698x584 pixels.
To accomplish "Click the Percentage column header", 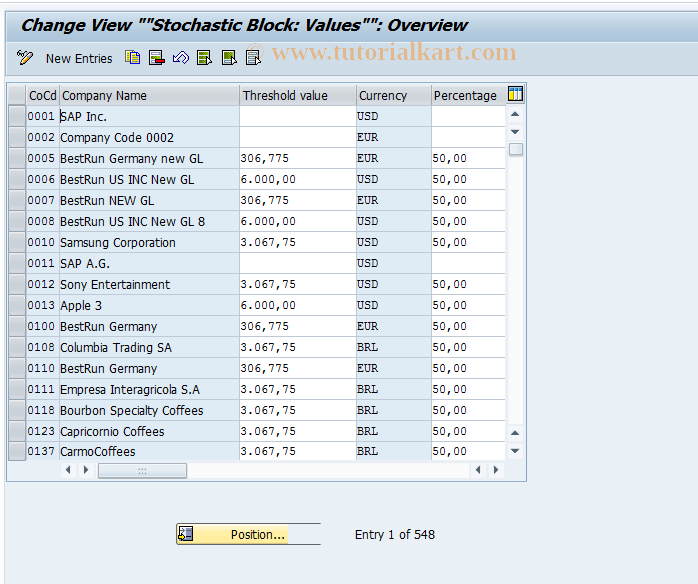I will coord(468,95).
